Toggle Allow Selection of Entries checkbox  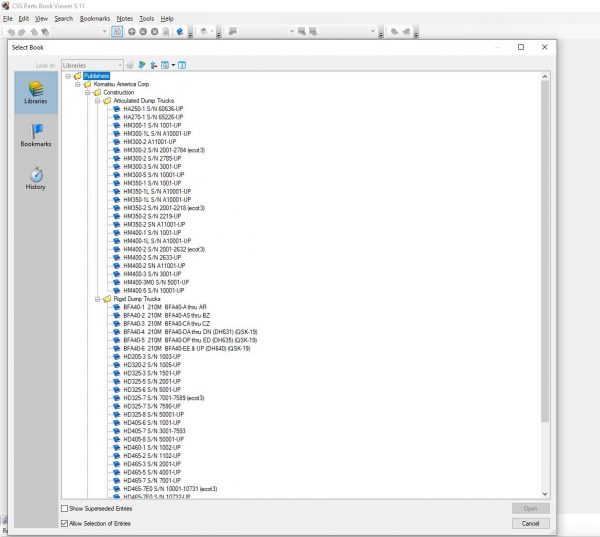64,523
